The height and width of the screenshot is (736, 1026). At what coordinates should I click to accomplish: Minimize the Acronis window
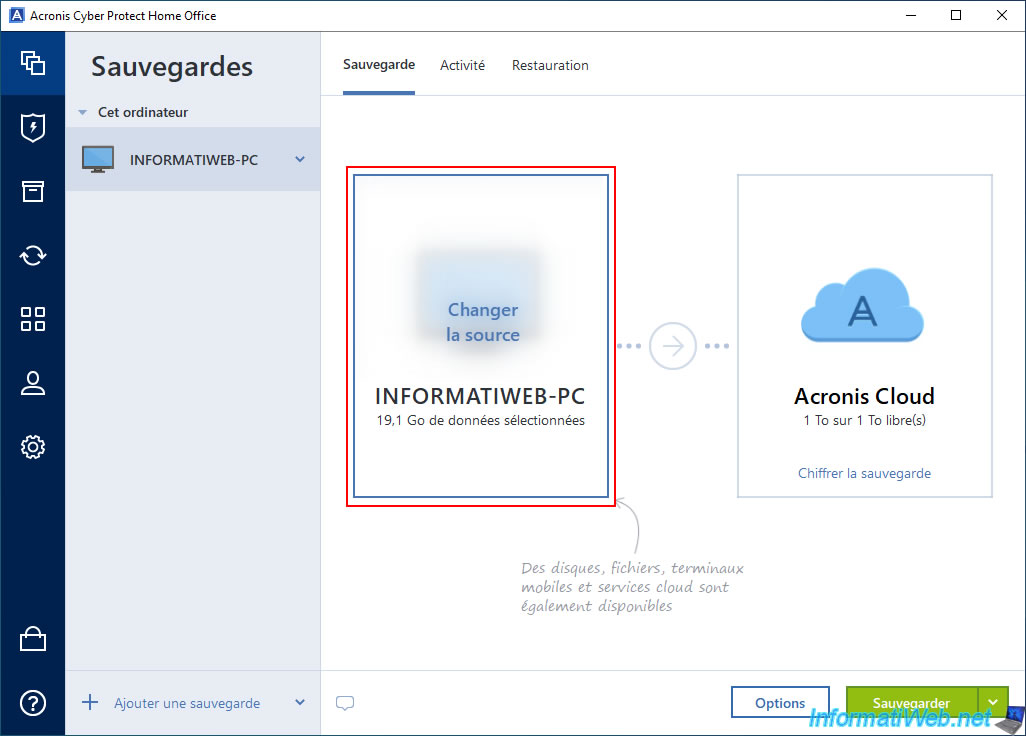[911, 15]
